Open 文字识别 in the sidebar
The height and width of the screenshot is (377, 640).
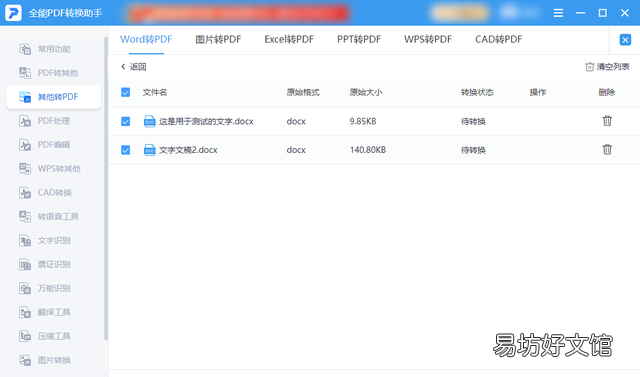45,241
